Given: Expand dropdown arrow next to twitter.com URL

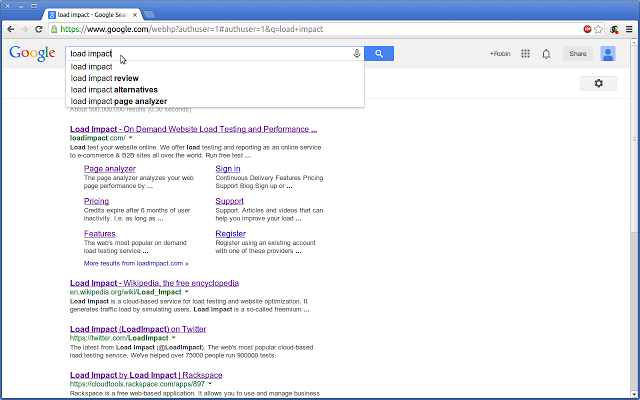Looking at the screenshot, I should tap(173, 338).
